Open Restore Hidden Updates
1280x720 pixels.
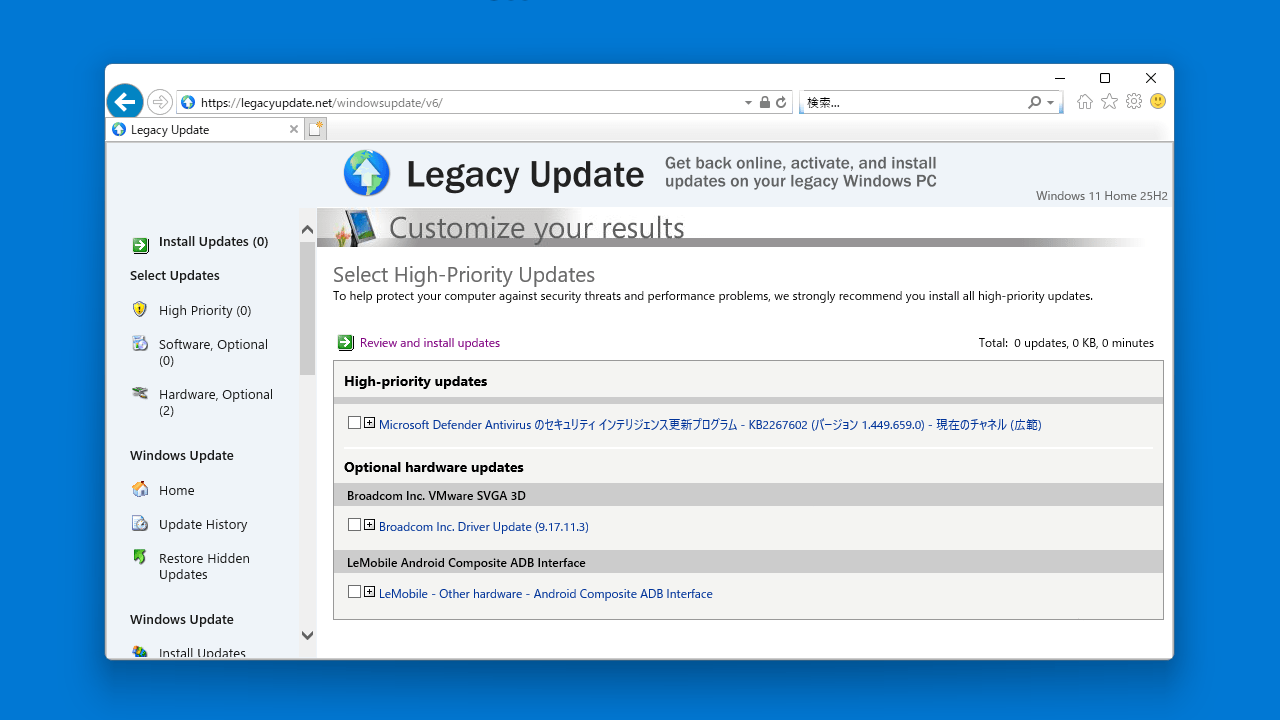coord(204,566)
